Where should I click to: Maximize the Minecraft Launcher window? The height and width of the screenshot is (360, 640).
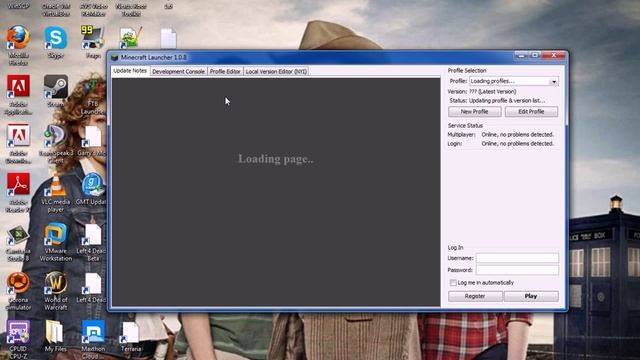(534, 55)
